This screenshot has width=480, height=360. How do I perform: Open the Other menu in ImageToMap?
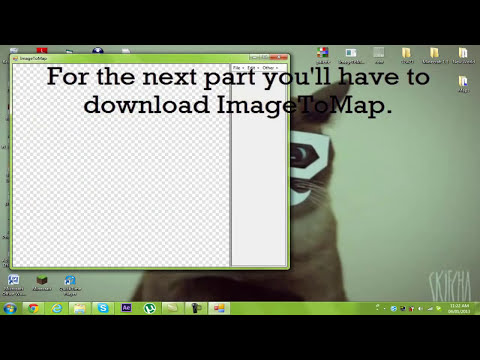click(269, 68)
